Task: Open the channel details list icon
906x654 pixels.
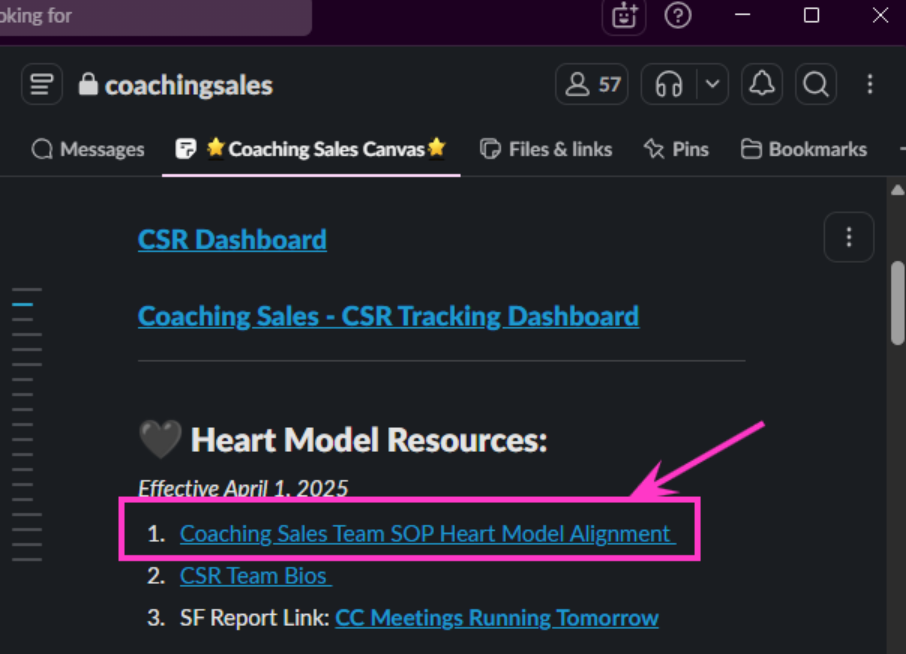Action: tap(42, 84)
